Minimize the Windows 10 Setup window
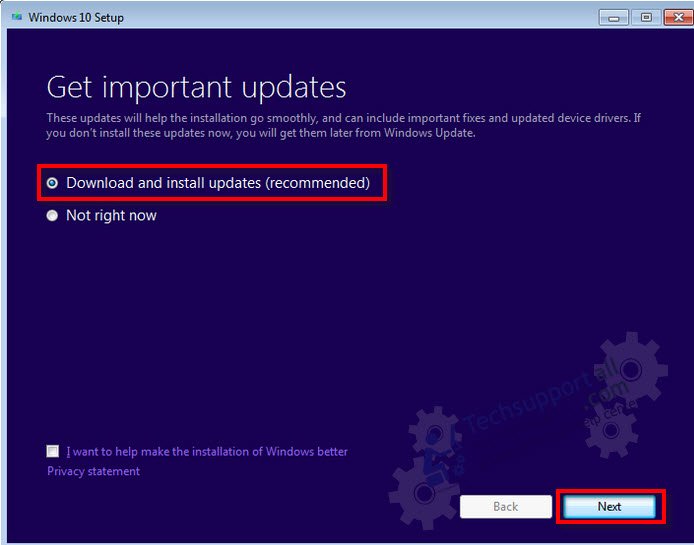 tap(613, 18)
